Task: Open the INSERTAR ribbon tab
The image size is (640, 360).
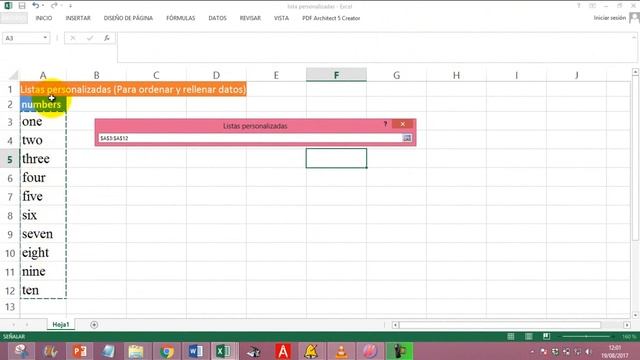Action: click(x=78, y=18)
